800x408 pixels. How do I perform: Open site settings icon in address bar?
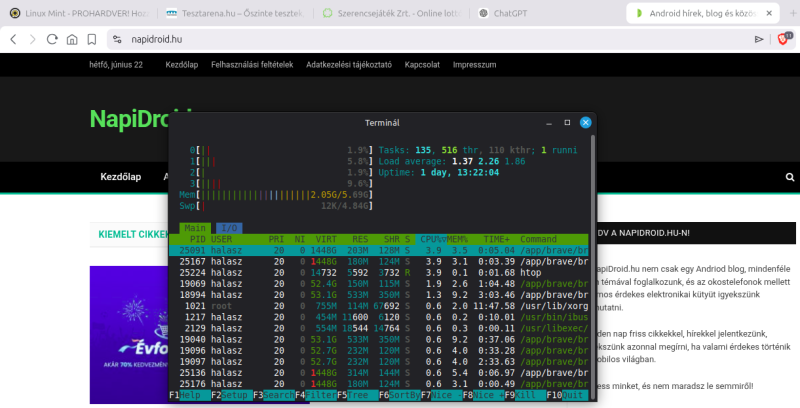[x=117, y=39]
